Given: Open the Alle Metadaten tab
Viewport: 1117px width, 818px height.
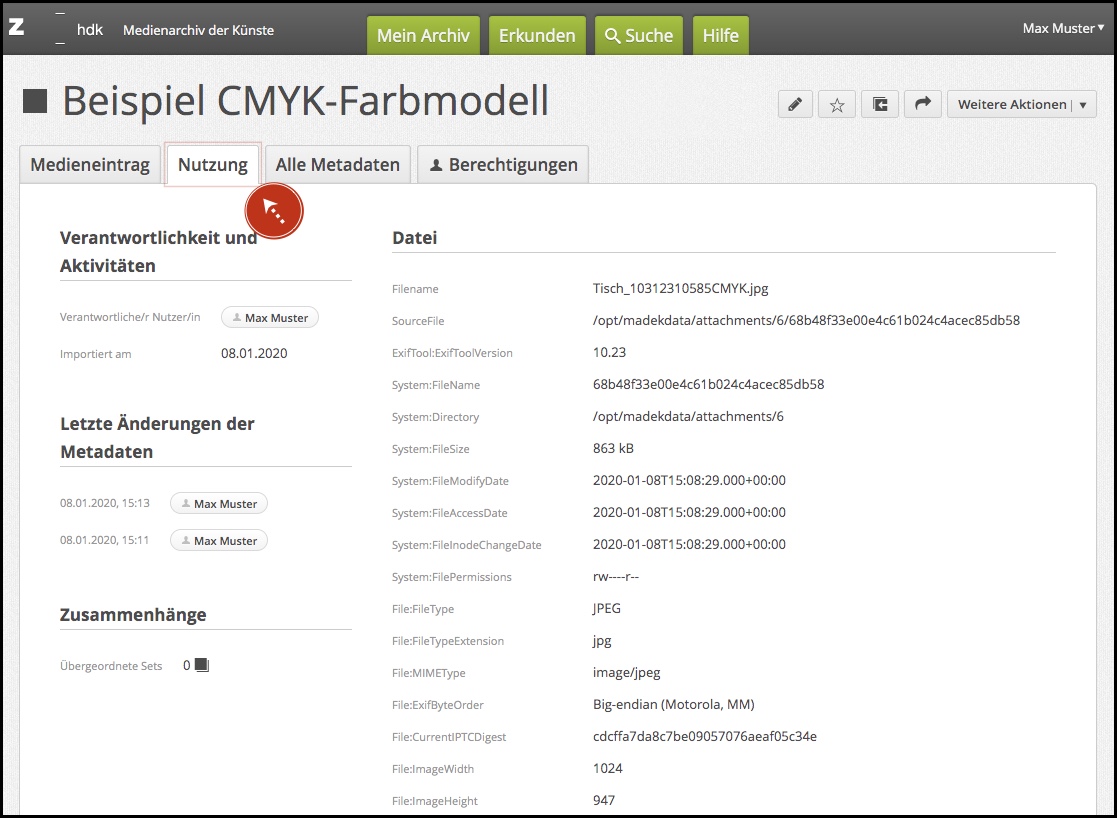Looking at the screenshot, I should [338, 165].
